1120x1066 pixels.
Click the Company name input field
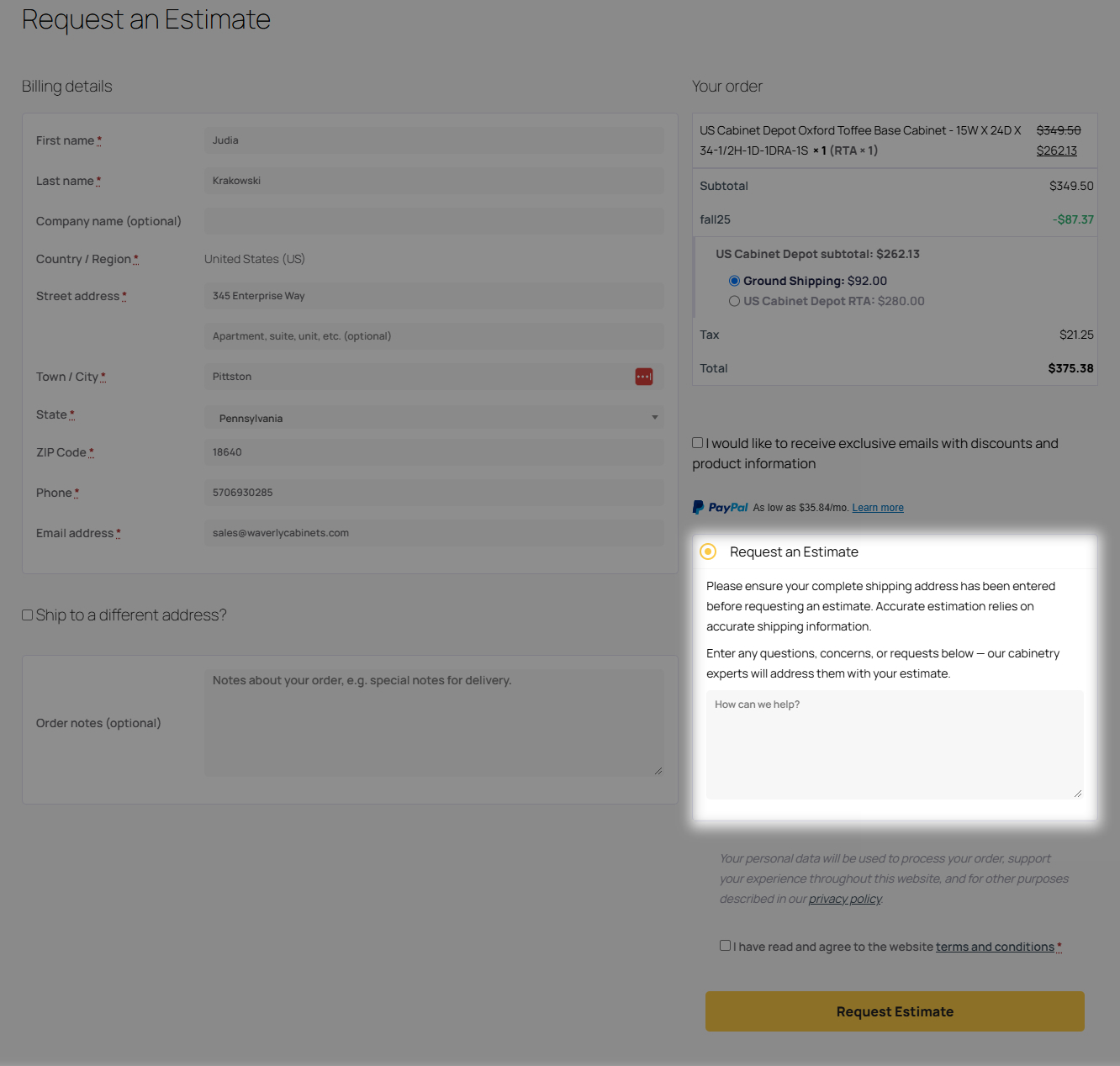434,221
